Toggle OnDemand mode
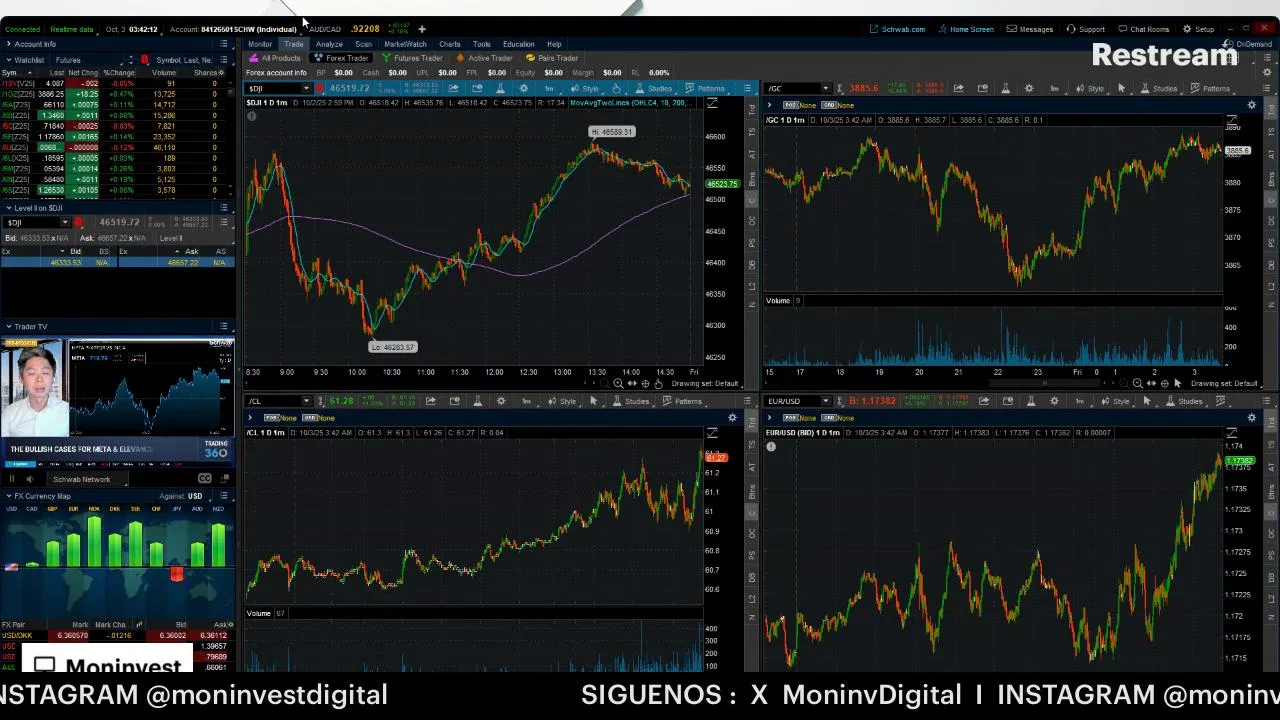 click(x=1249, y=44)
